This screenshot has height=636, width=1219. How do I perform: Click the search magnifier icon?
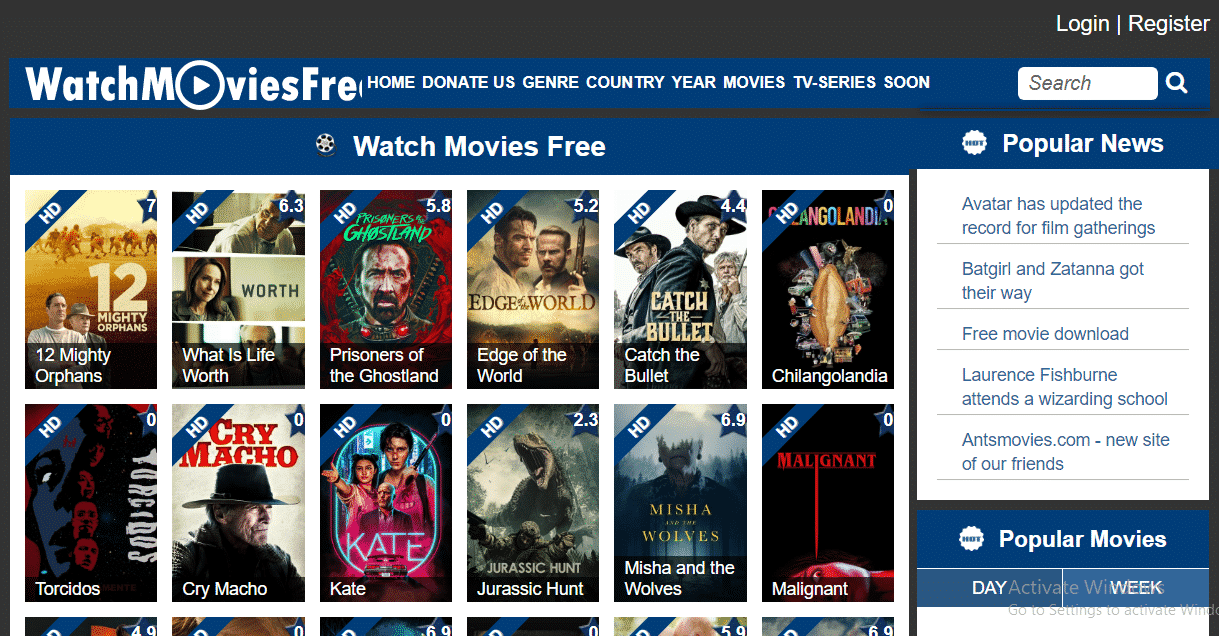[1177, 83]
